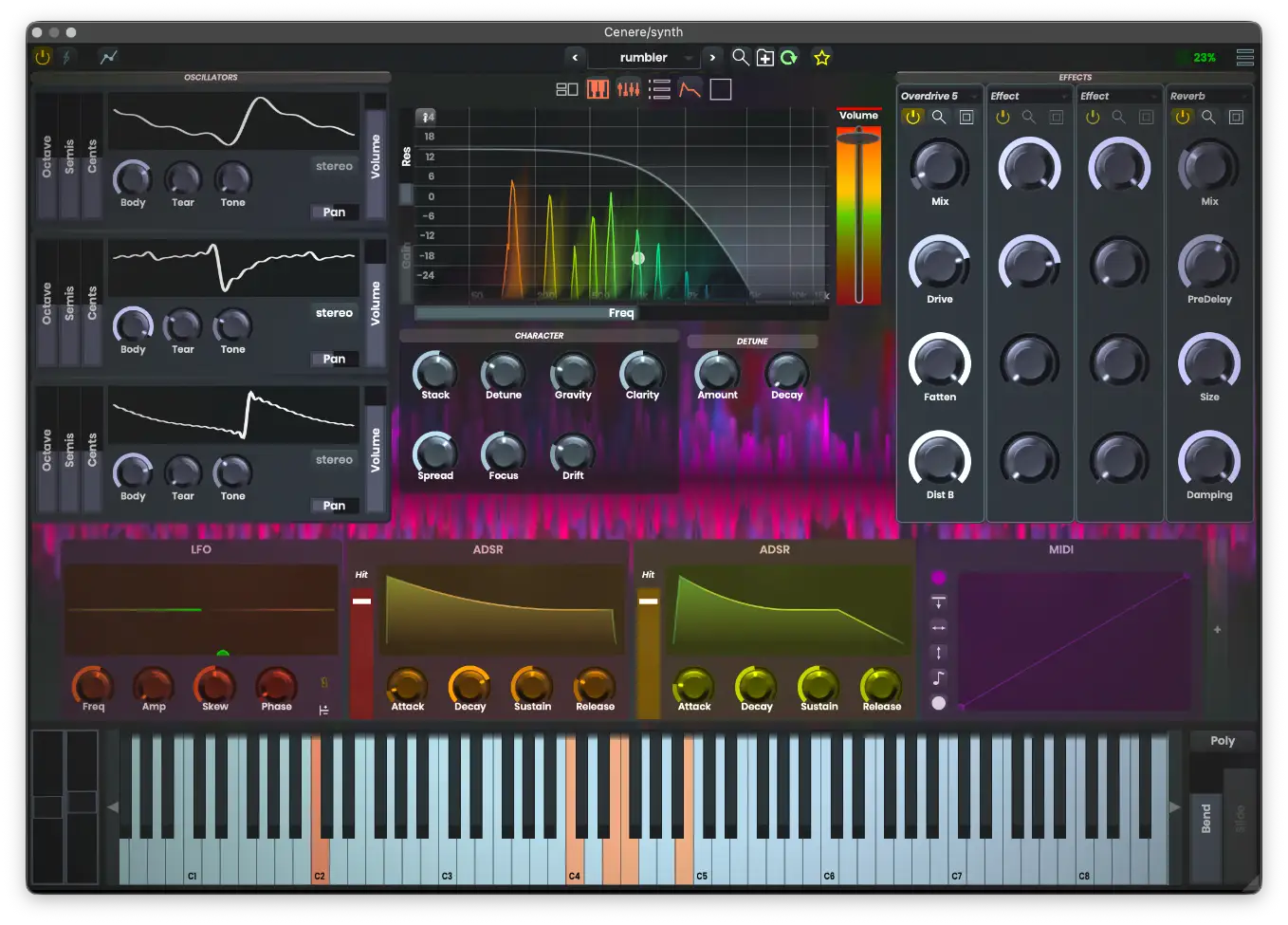Click the Detune Amount knob
This screenshot has height=925, width=1288.
click(717, 371)
